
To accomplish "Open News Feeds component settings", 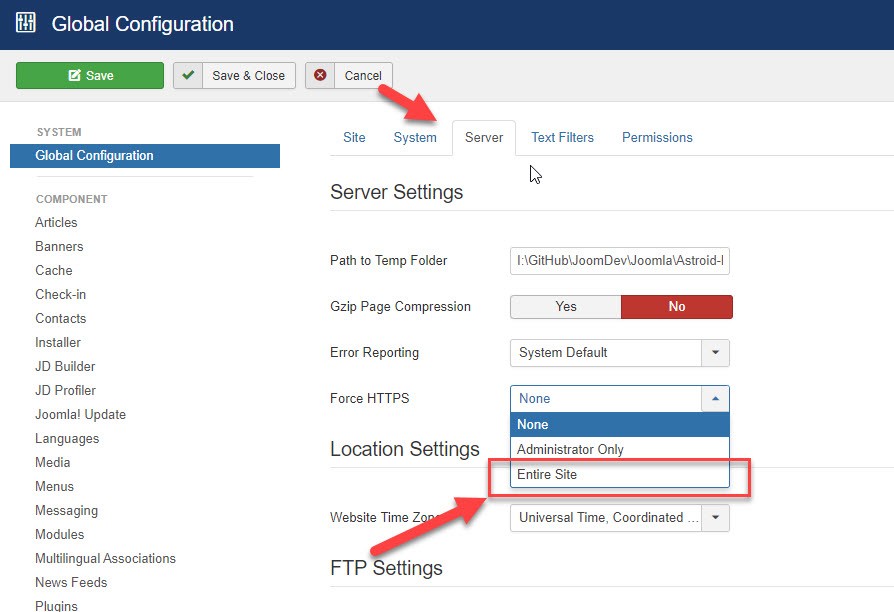I will pyautogui.click(x=71, y=582).
